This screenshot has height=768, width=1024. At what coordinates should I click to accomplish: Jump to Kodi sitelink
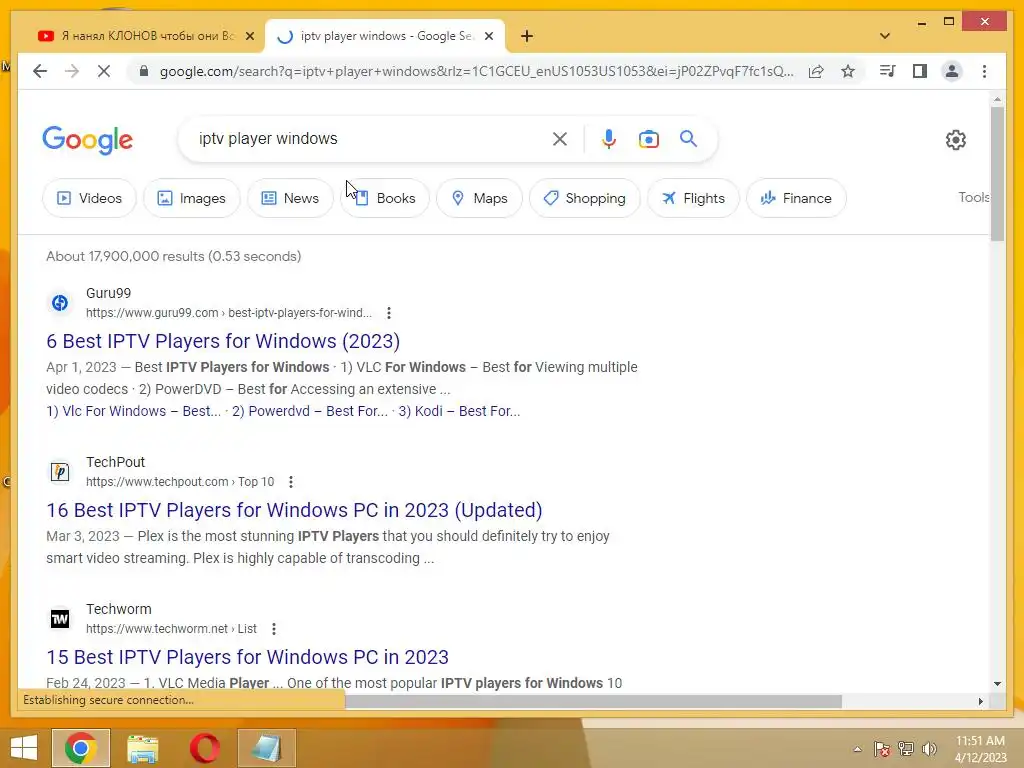[x=459, y=411]
